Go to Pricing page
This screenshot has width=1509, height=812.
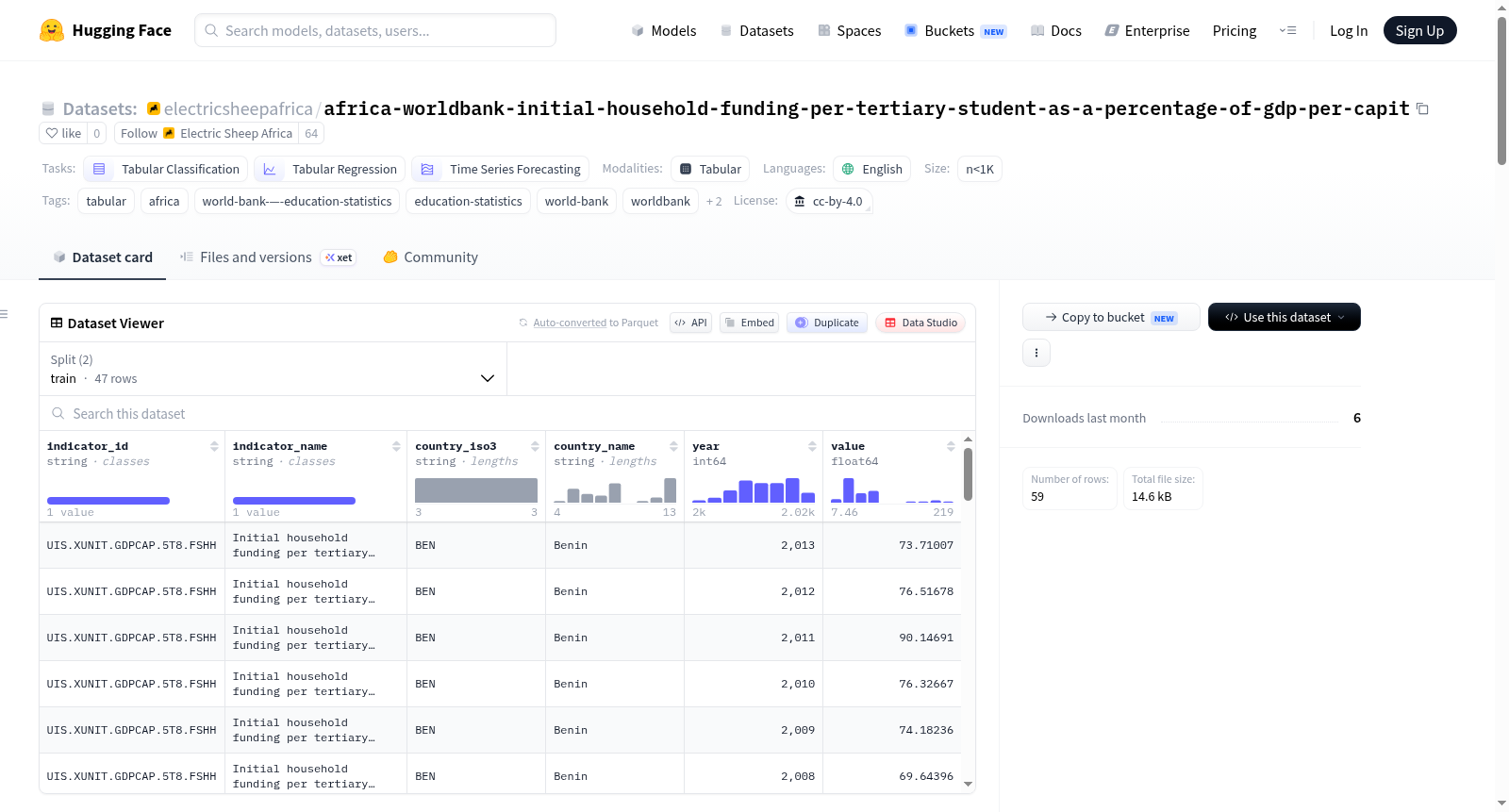point(1235,31)
